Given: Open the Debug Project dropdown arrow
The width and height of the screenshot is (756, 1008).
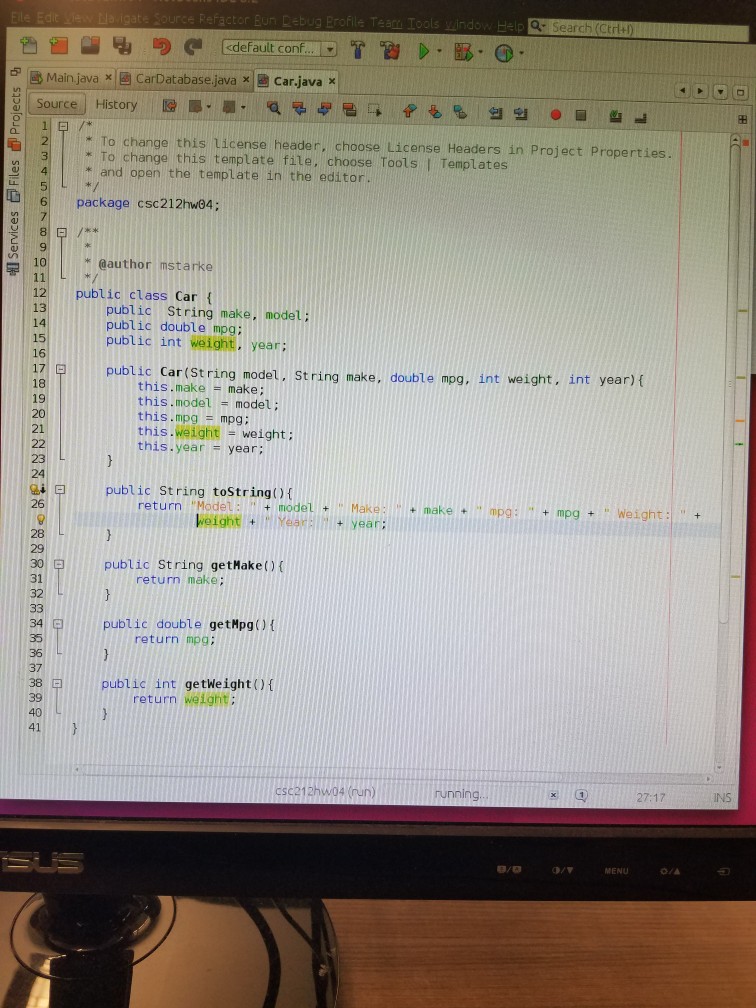Looking at the screenshot, I should pos(480,52).
